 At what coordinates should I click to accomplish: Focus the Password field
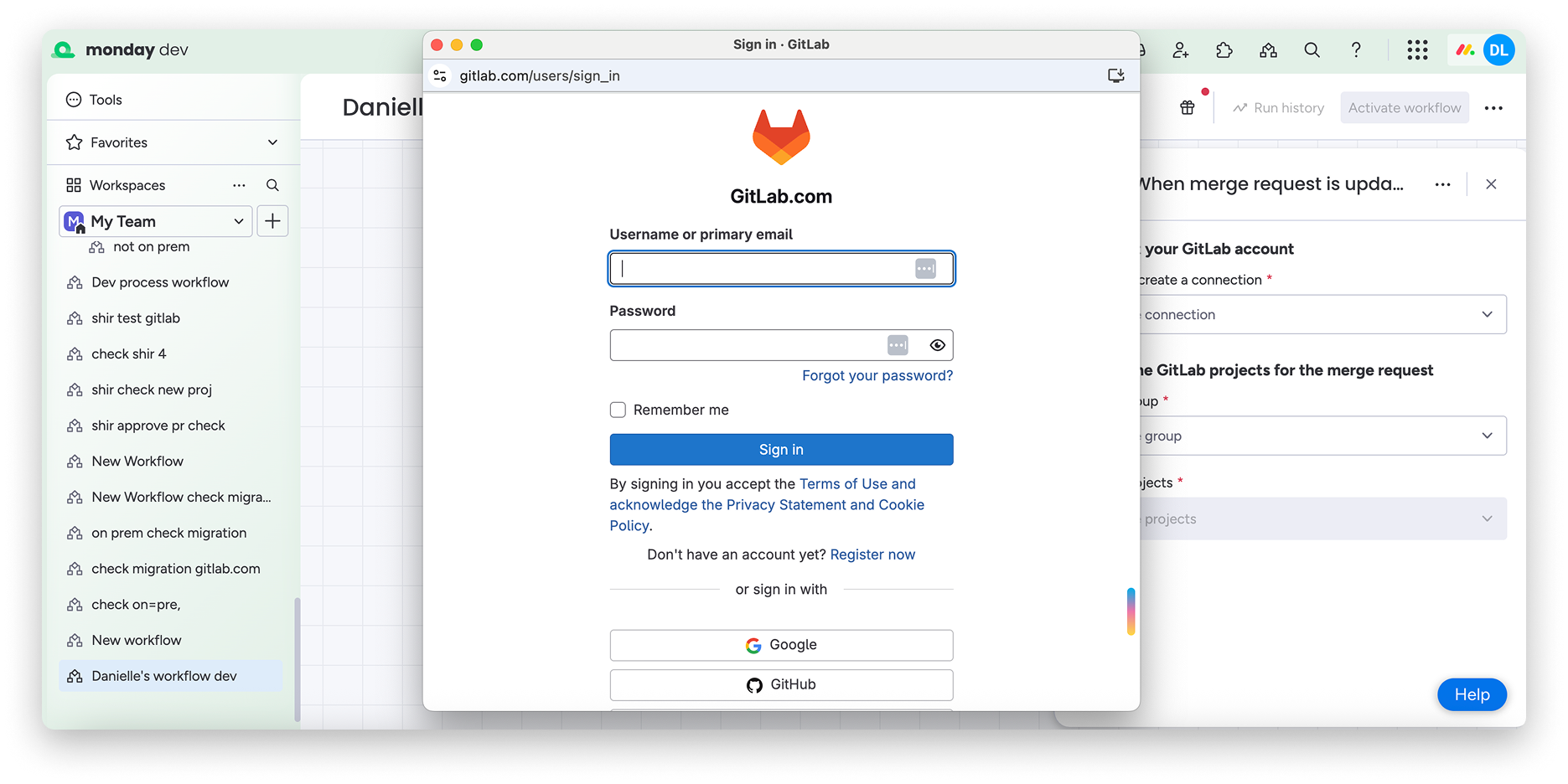pos(781,345)
